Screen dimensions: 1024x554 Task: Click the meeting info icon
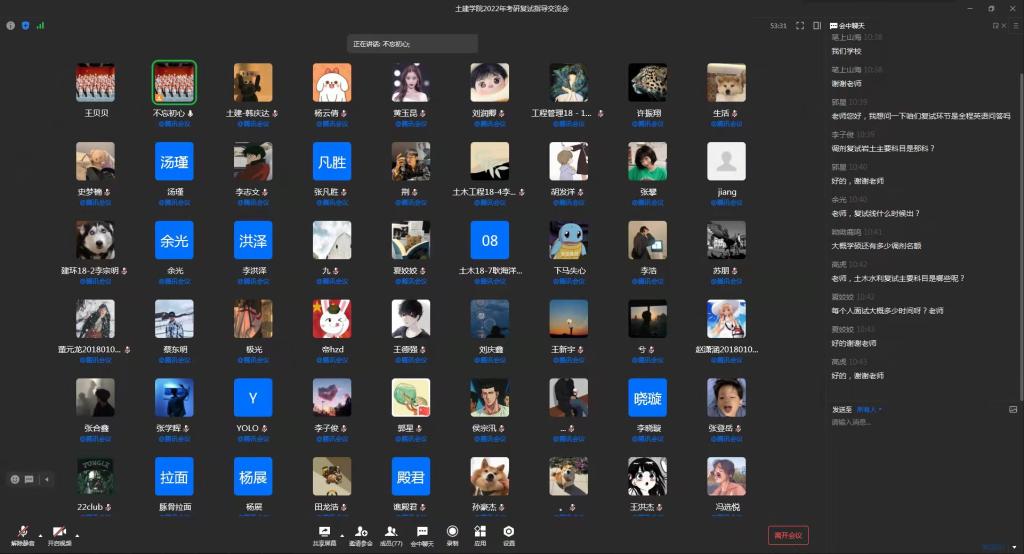11,25
